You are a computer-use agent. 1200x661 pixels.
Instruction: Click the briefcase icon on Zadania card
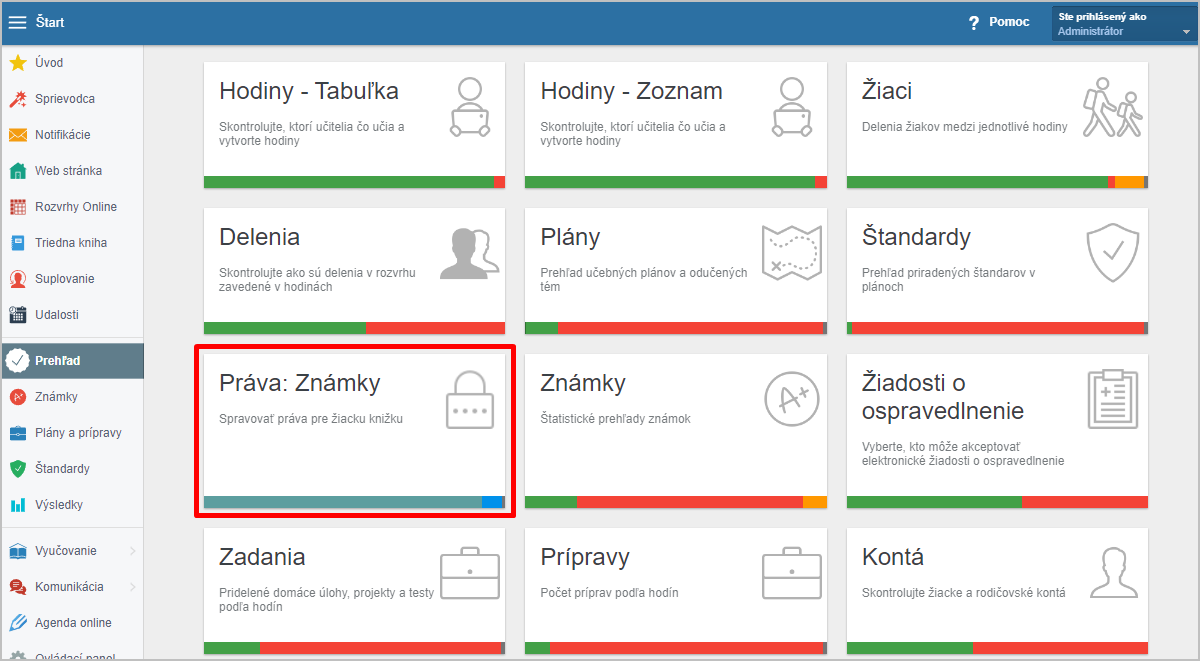click(470, 573)
